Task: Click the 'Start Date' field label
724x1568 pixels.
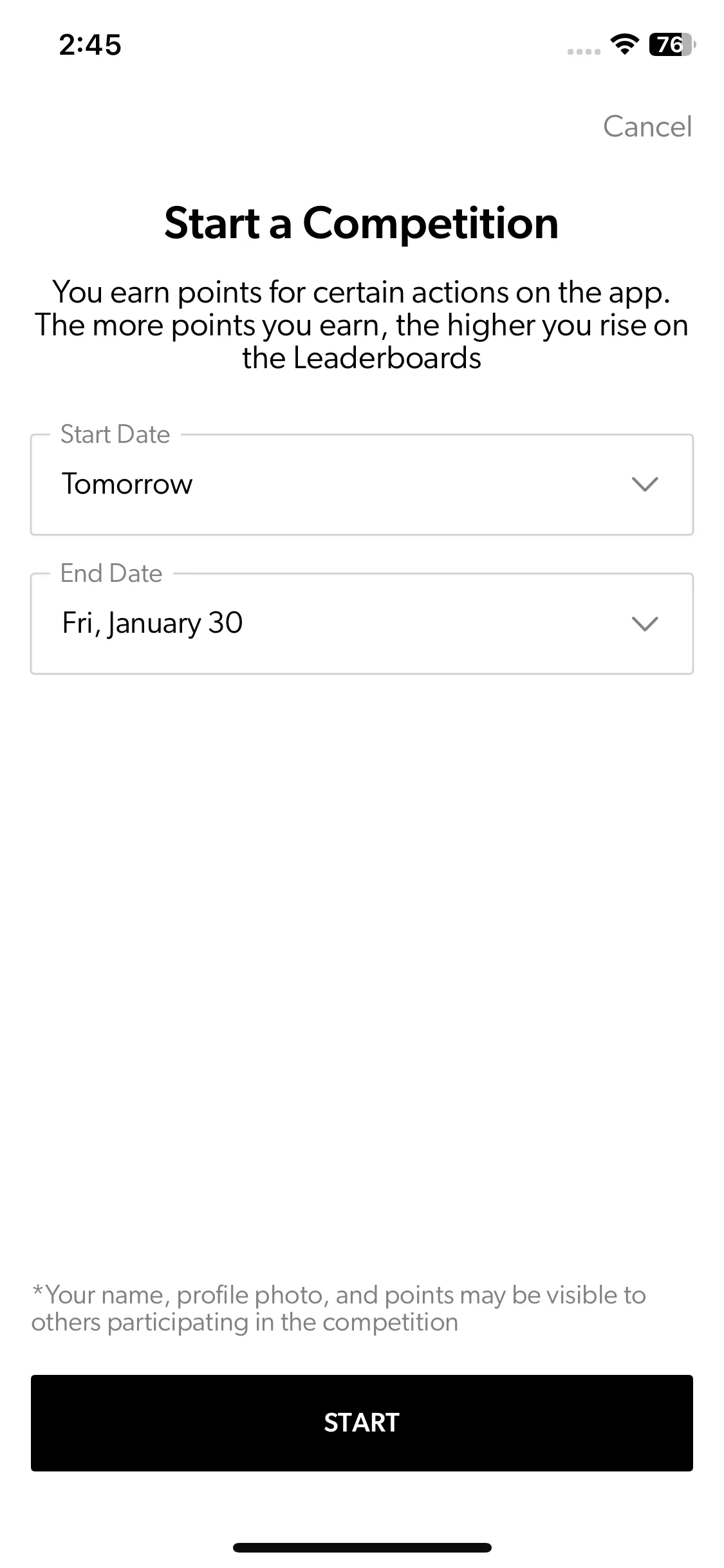Action: click(115, 434)
